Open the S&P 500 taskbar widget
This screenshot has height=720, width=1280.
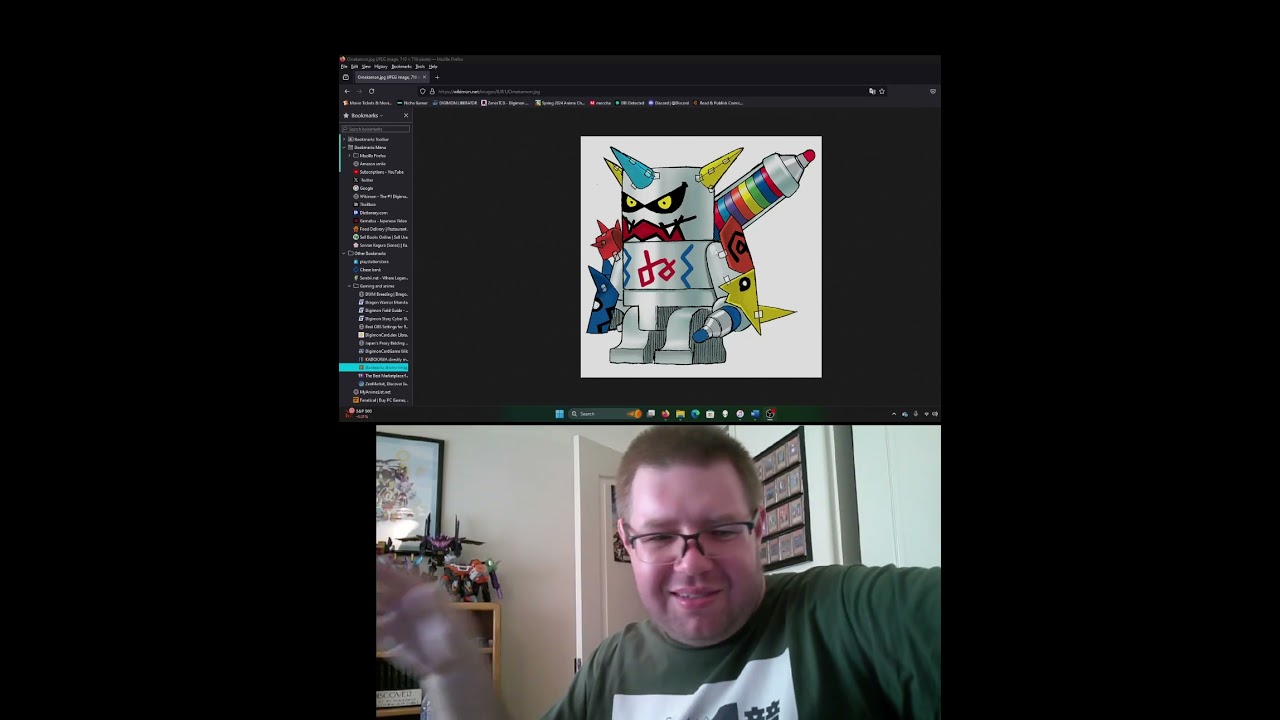coord(360,412)
